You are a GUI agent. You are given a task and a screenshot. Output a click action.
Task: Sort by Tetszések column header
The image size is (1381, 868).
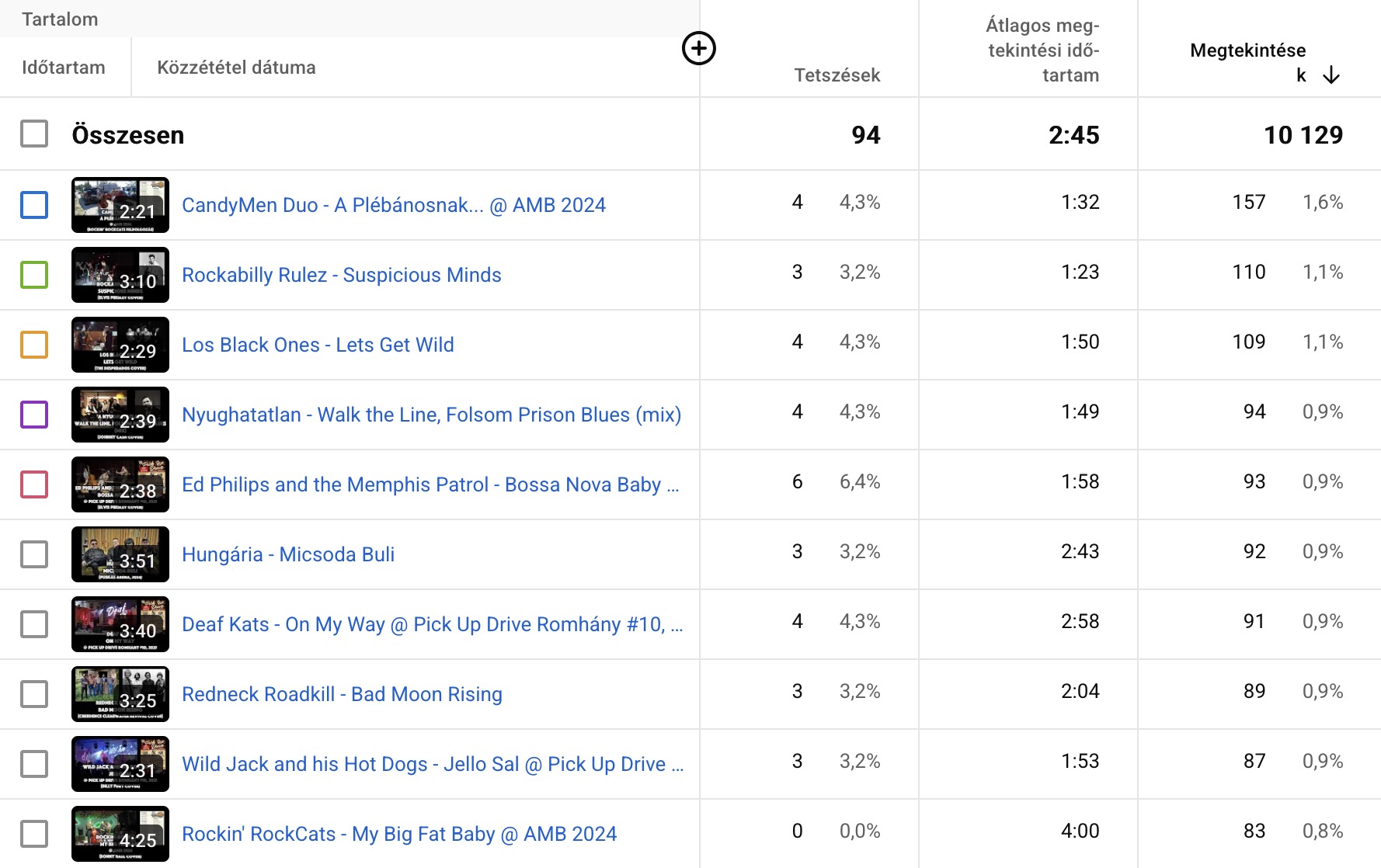(837, 75)
